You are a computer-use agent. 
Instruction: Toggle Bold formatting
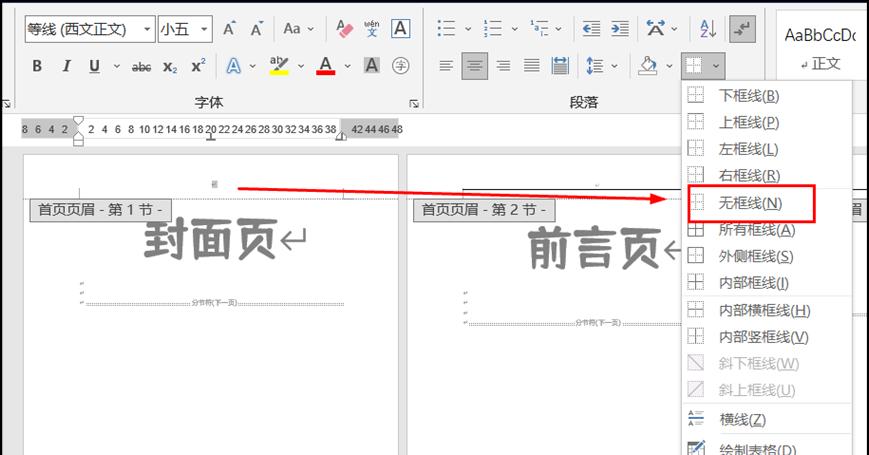pyautogui.click(x=37, y=66)
